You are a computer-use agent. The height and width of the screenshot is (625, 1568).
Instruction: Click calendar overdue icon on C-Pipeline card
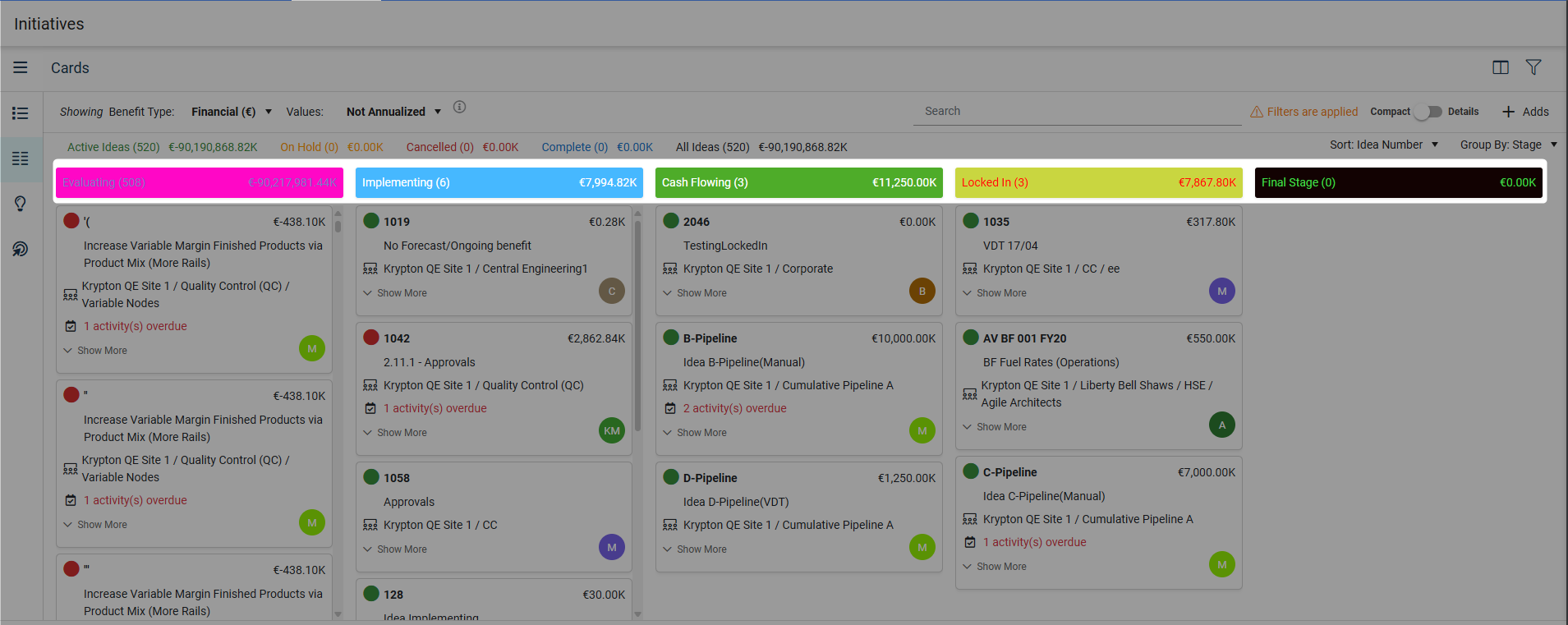click(x=970, y=542)
